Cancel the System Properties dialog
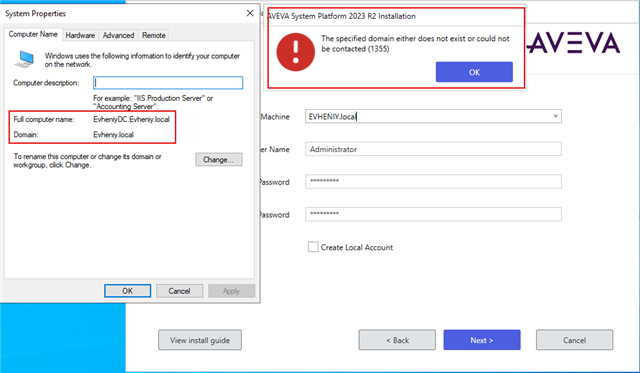640x373 pixels. coord(179,291)
